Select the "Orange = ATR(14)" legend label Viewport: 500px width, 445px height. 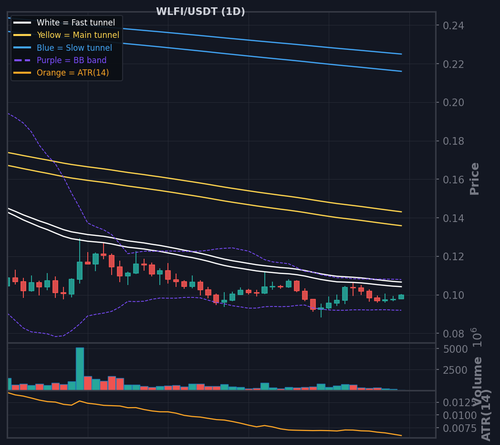coord(73,73)
